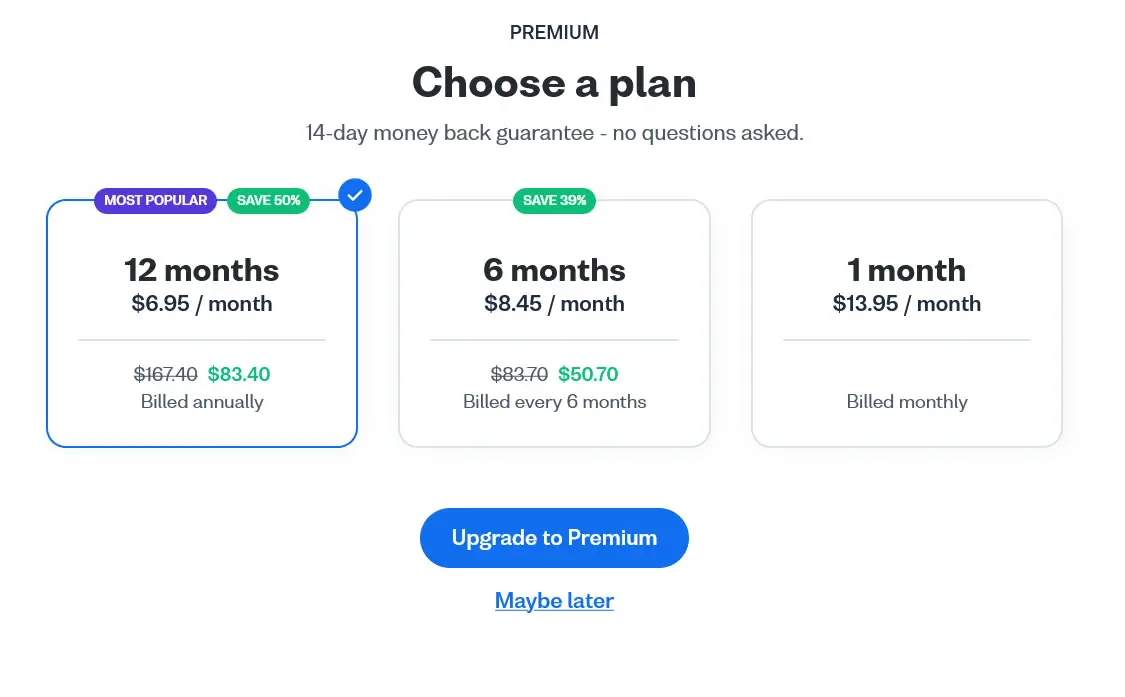Click the Billed annually text
The width and height of the screenshot is (1125, 697).
202,402
